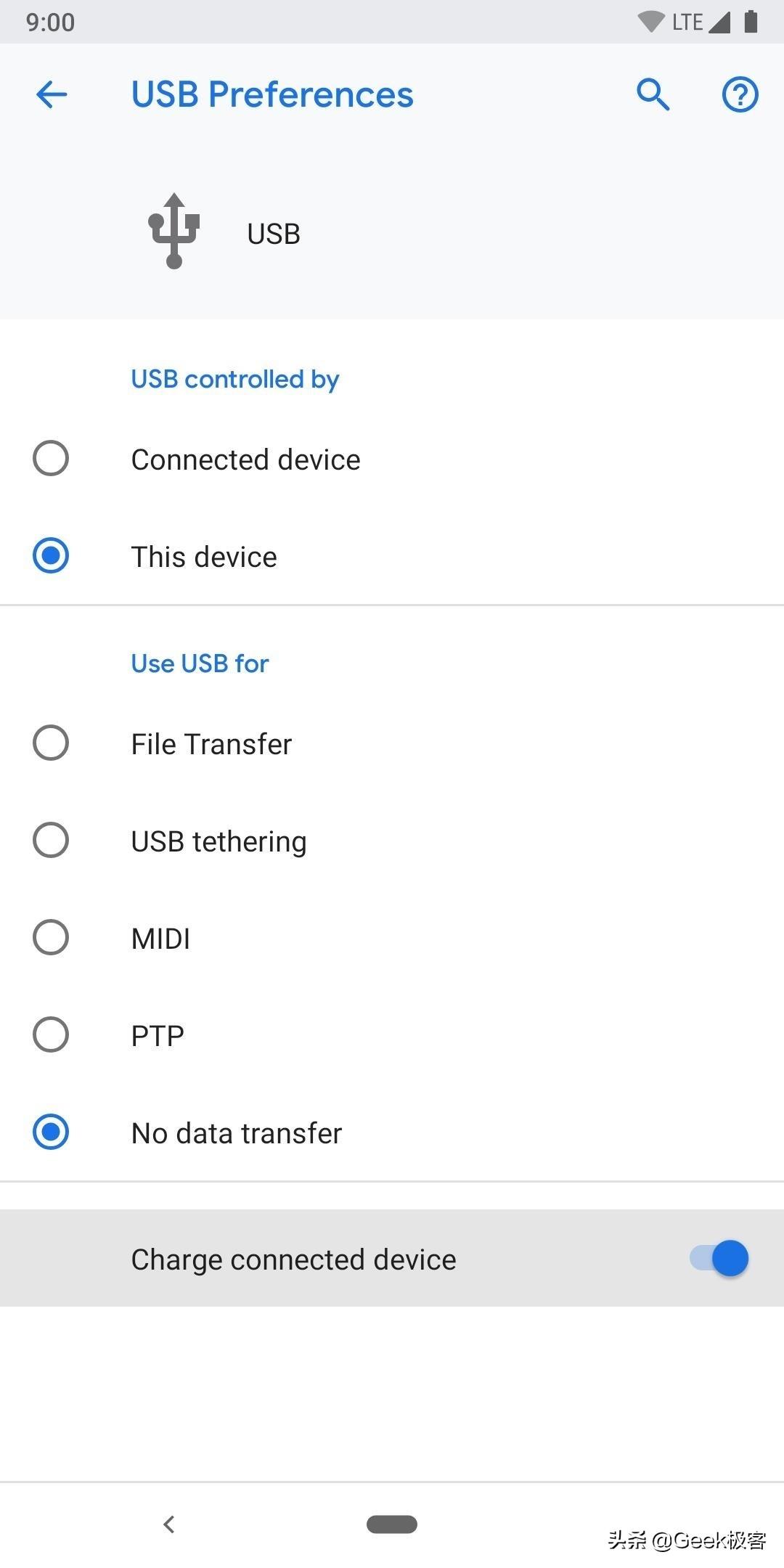Select the This device radio button
The height and width of the screenshot is (1568, 784).
pyautogui.click(x=51, y=556)
